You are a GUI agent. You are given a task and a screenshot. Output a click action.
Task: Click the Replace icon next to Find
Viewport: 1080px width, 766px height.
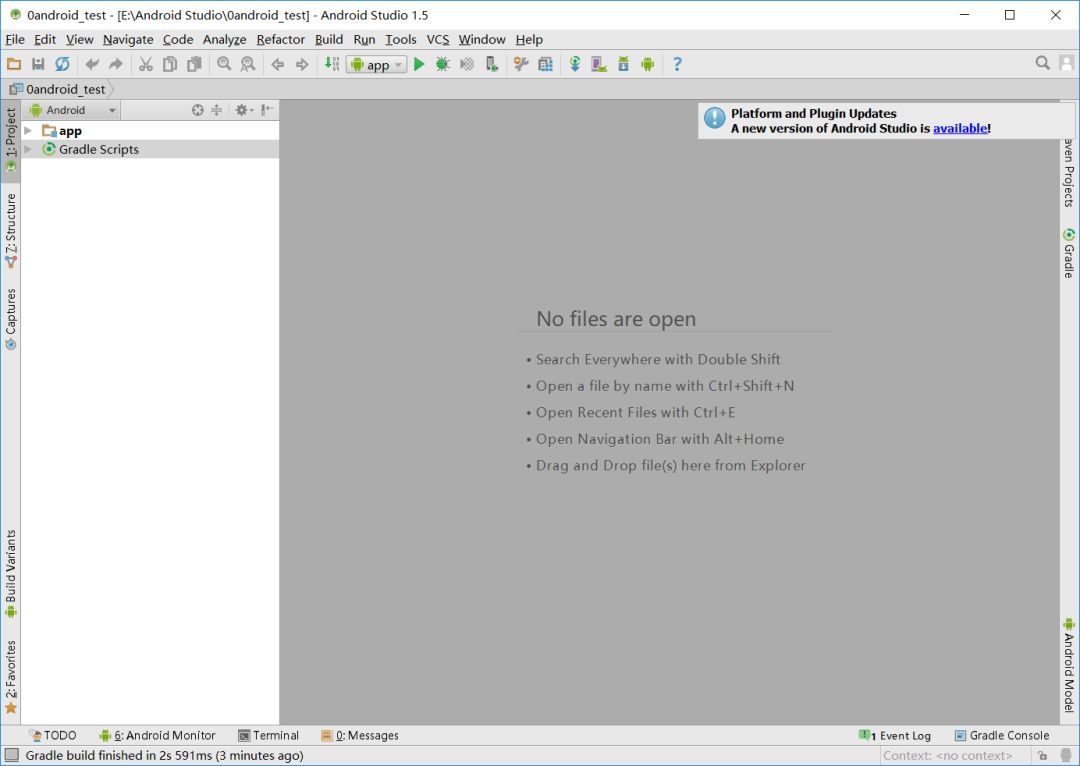pyautogui.click(x=248, y=64)
